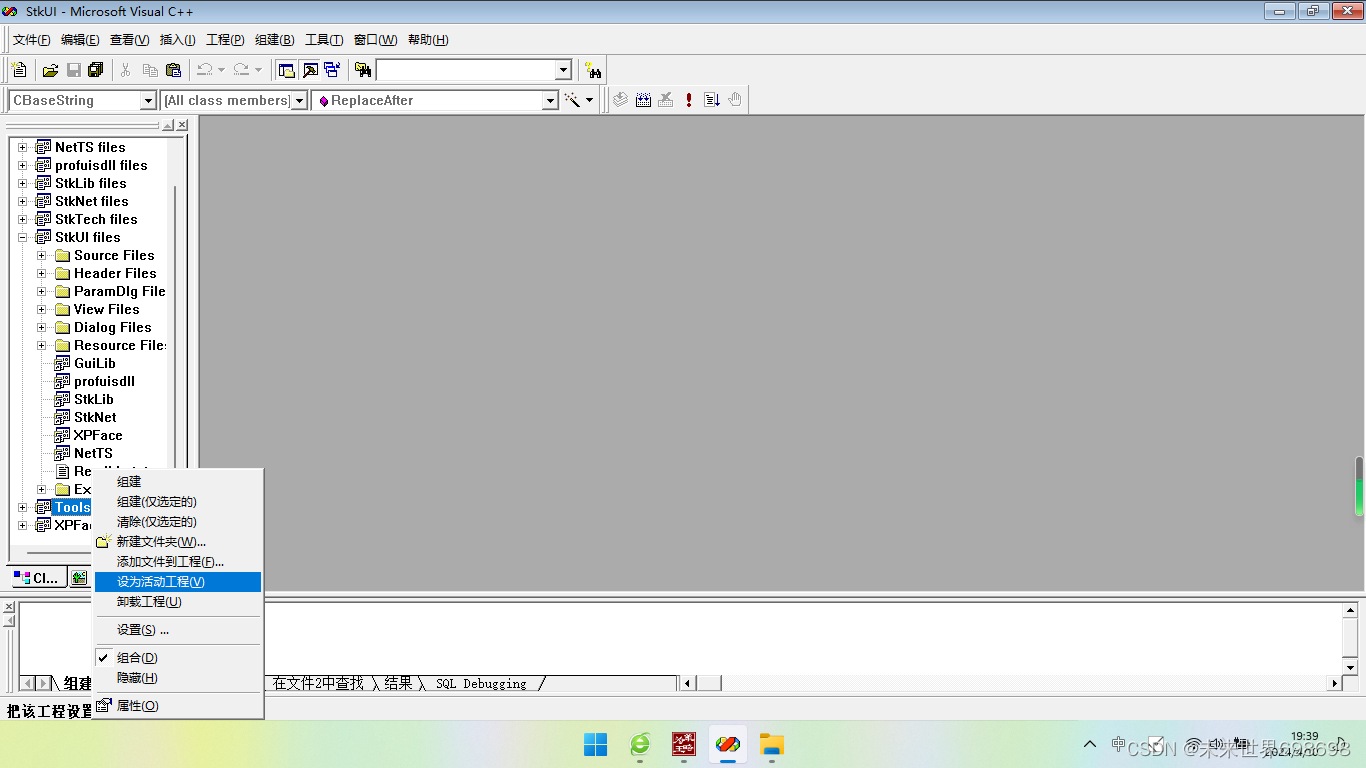Expand the Header Files folder
Viewport: 1366px width, 768px height.
pos(42,273)
